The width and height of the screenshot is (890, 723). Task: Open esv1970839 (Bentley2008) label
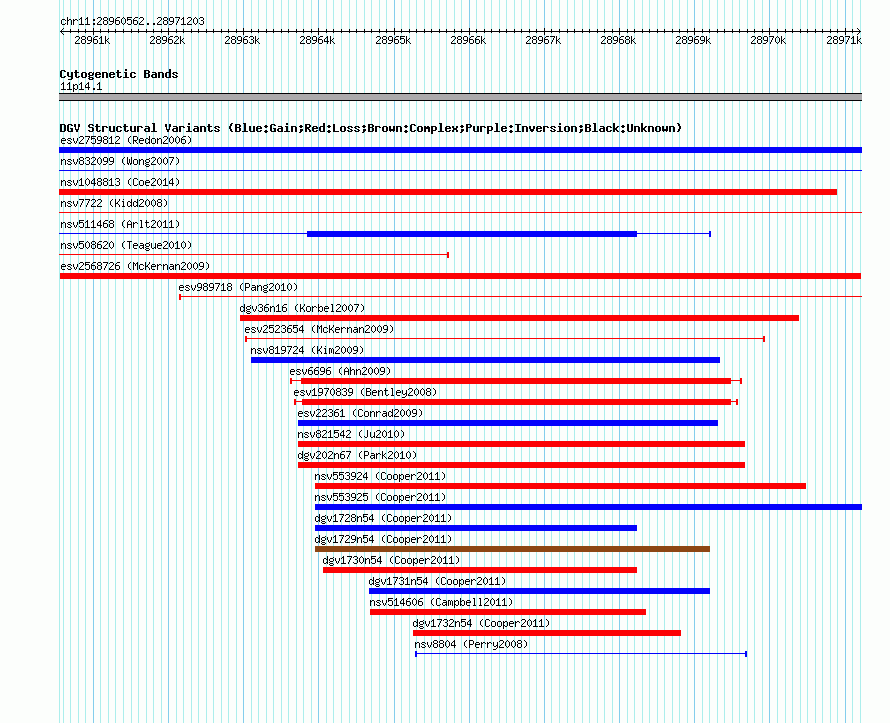click(x=365, y=392)
